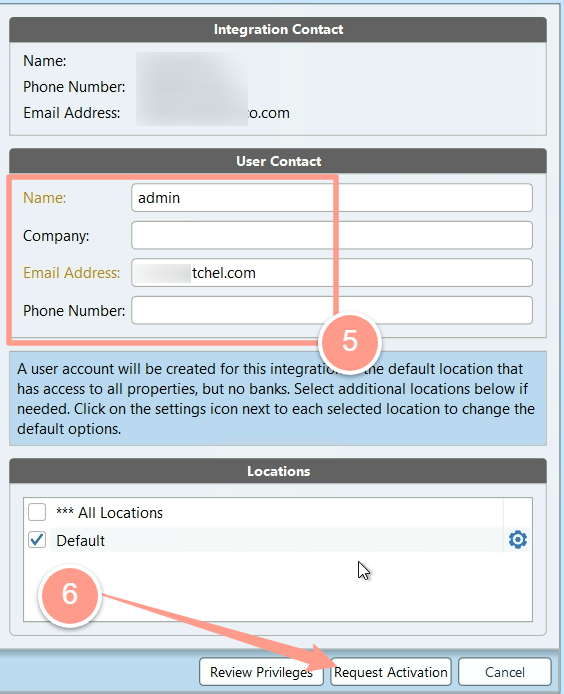Click the yellow Name label in User Contact
Viewport: 564px width, 694px height.
click(44, 197)
